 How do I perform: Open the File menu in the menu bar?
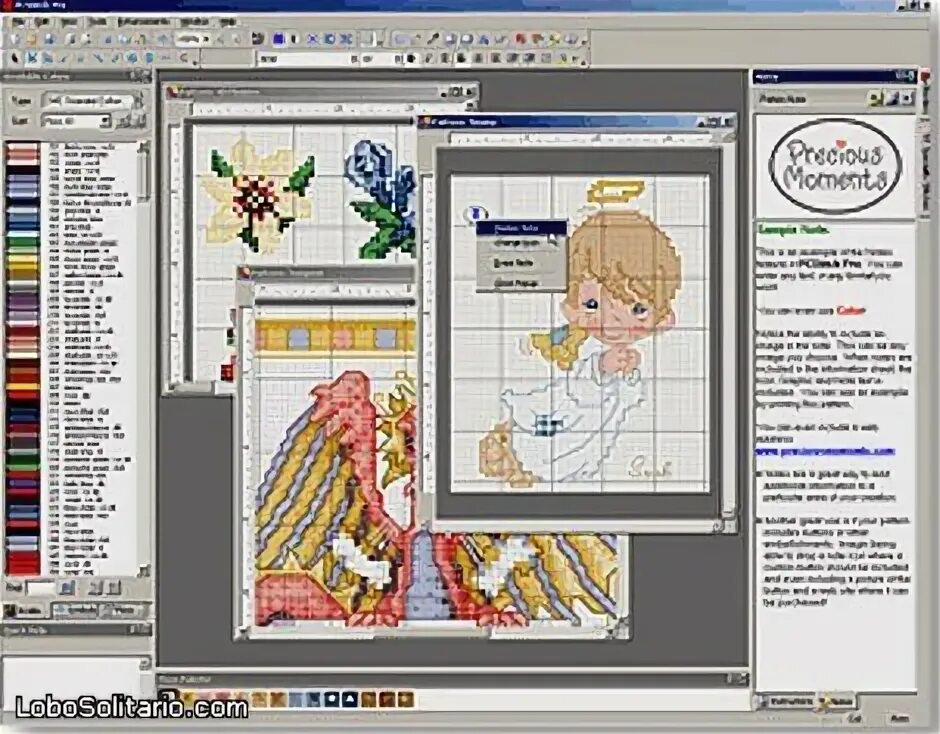pyautogui.click(x=19, y=23)
